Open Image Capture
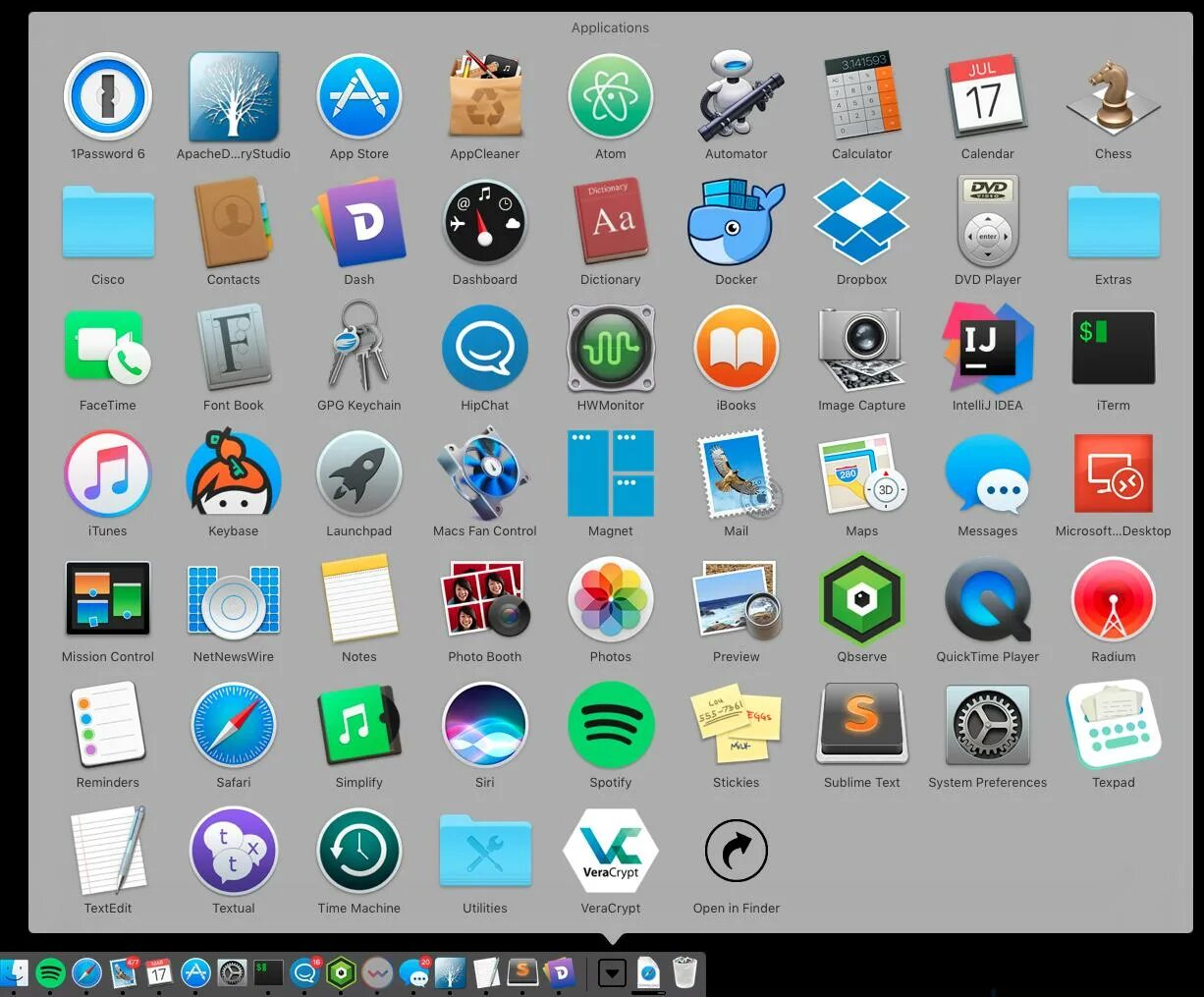The height and width of the screenshot is (997, 1204). (862, 349)
